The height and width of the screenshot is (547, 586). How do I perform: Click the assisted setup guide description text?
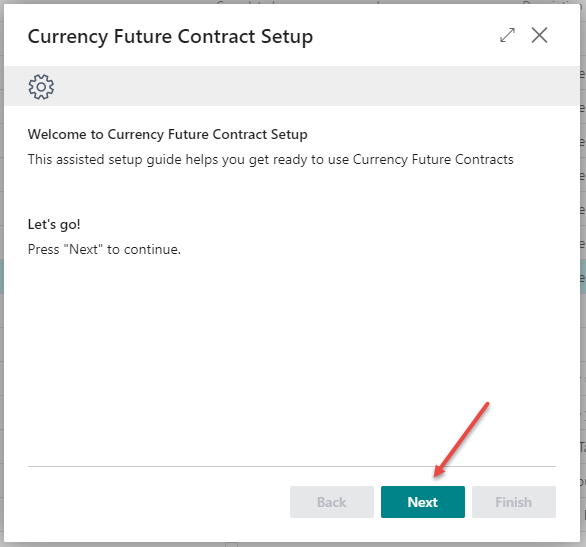click(x=271, y=160)
